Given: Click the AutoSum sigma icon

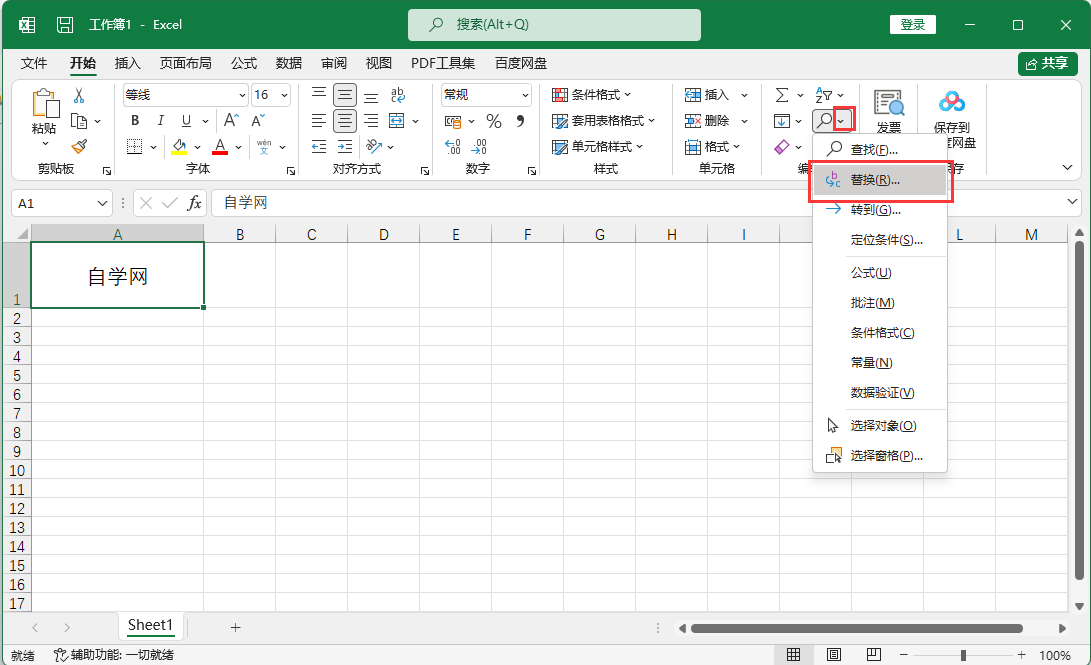Looking at the screenshot, I should tap(782, 95).
